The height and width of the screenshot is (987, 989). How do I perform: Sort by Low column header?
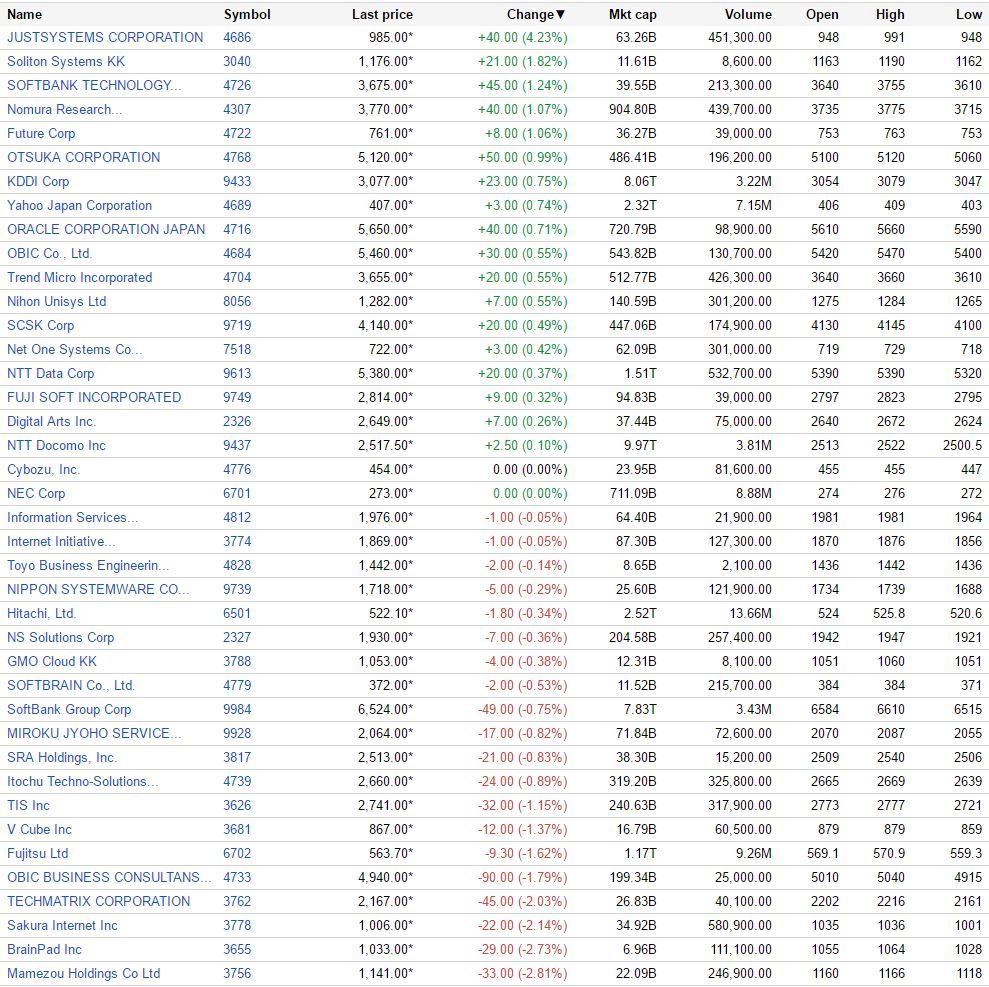click(x=969, y=15)
